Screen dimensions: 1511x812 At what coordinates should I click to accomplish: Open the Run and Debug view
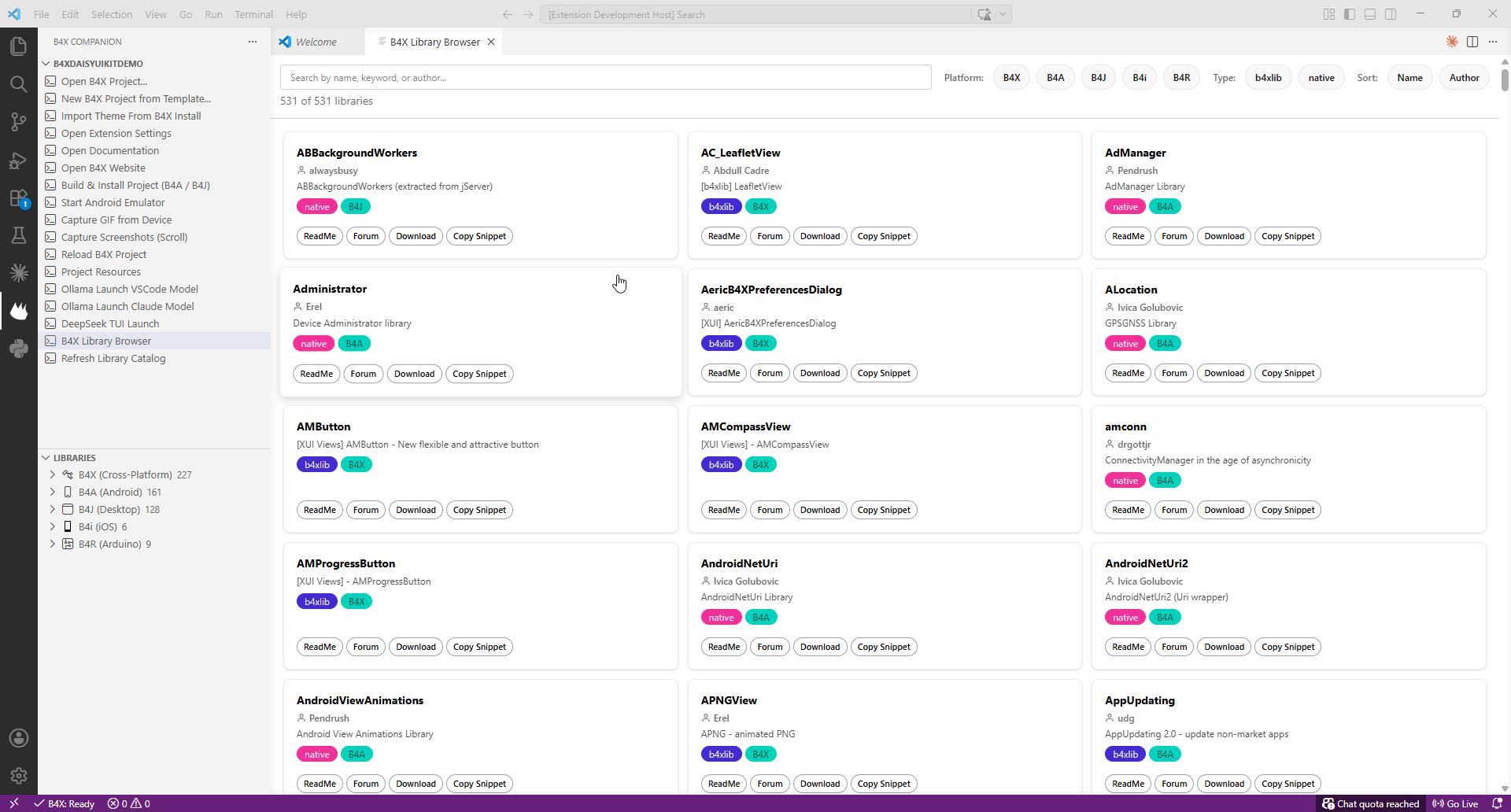[19, 160]
